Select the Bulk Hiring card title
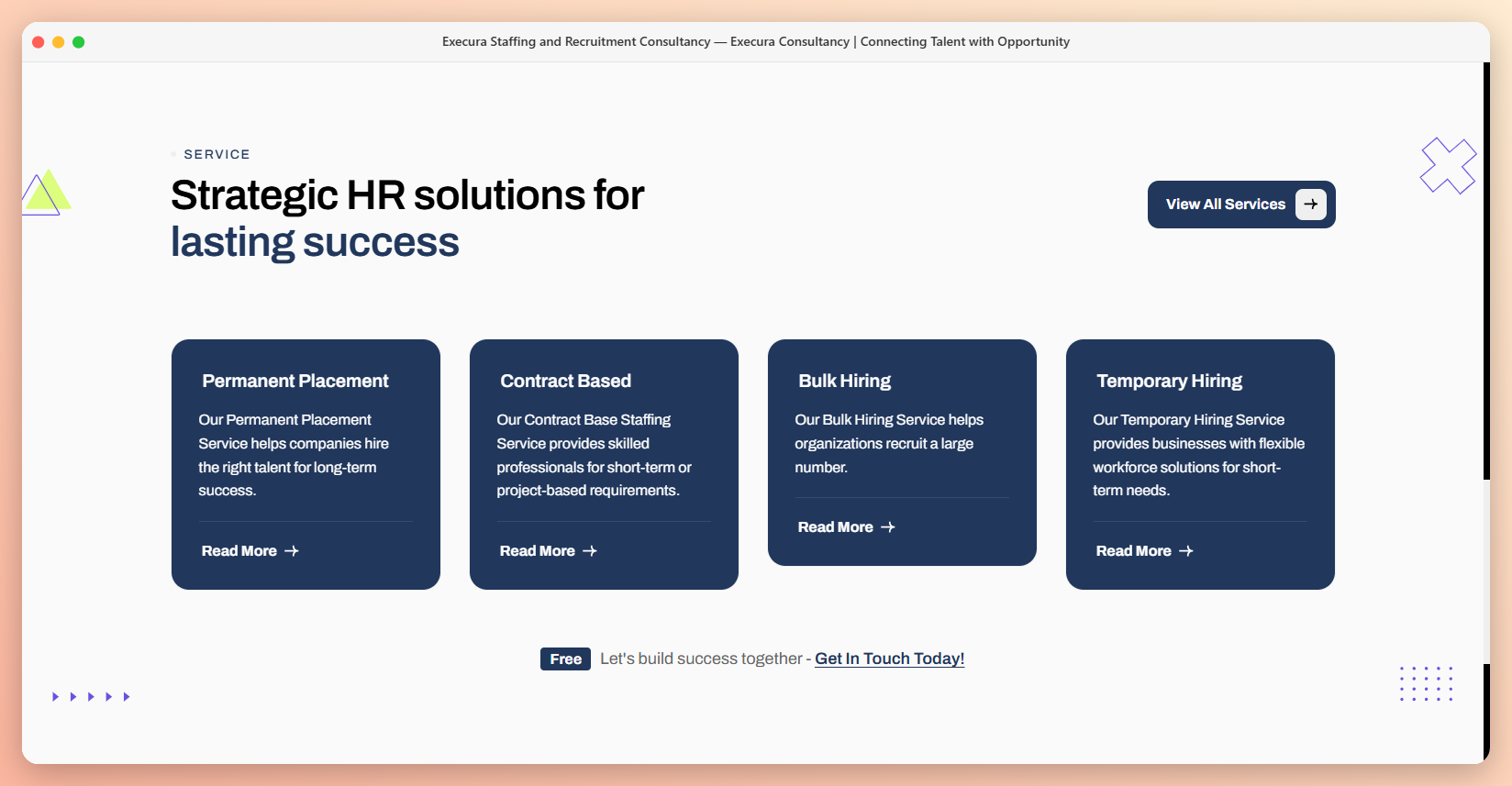This screenshot has width=1512, height=786. pyautogui.click(x=845, y=381)
